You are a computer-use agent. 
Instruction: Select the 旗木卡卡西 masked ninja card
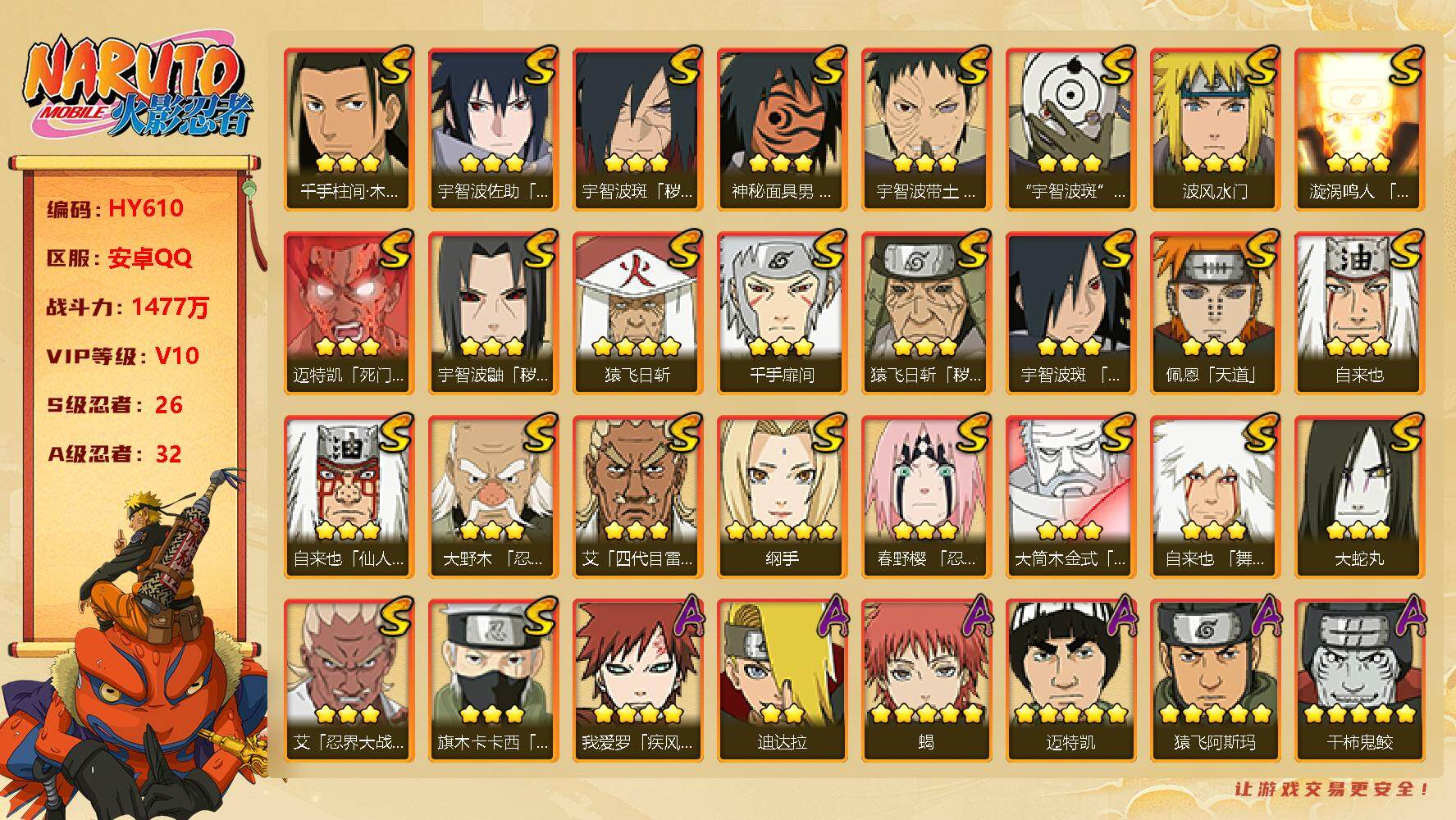(493, 680)
